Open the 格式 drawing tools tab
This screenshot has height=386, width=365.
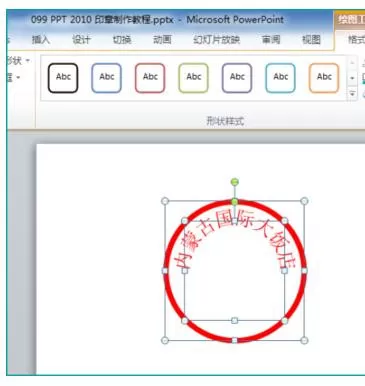[x=356, y=40]
